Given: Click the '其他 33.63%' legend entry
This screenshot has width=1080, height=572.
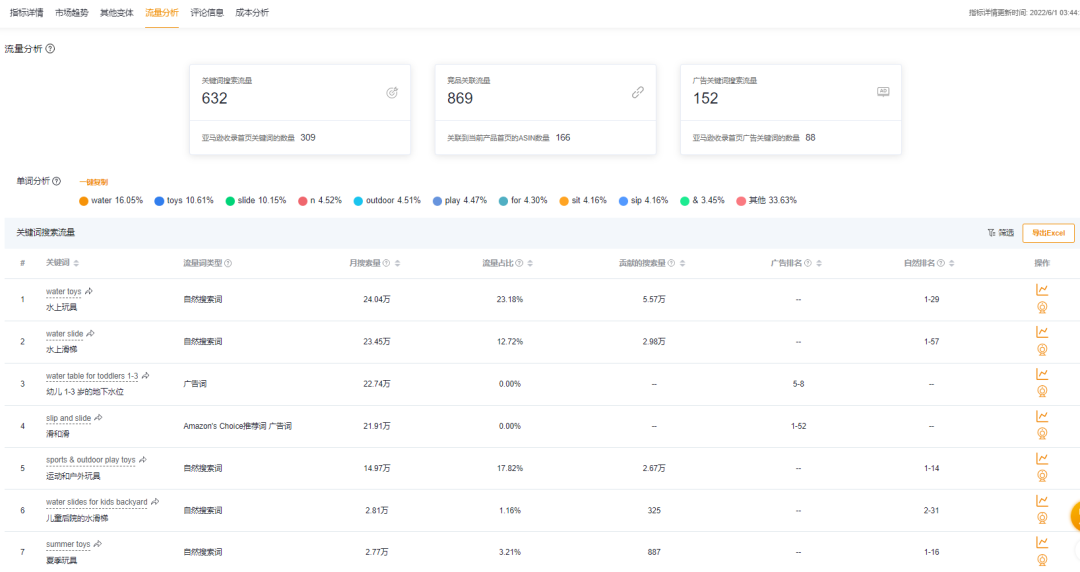Looking at the screenshot, I should click(x=767, y=201).
